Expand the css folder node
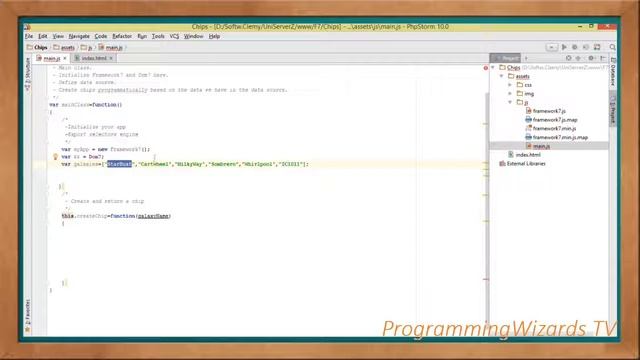This screenshot has width=640, height=360. pos(510,85)
